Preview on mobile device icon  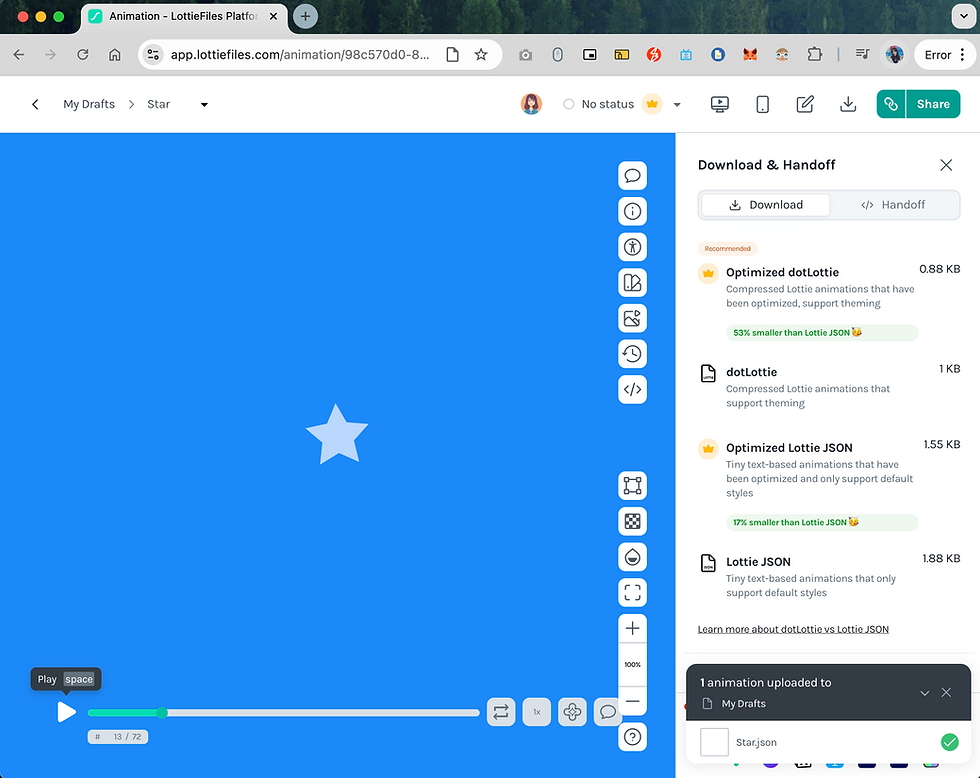coord(762,104)
